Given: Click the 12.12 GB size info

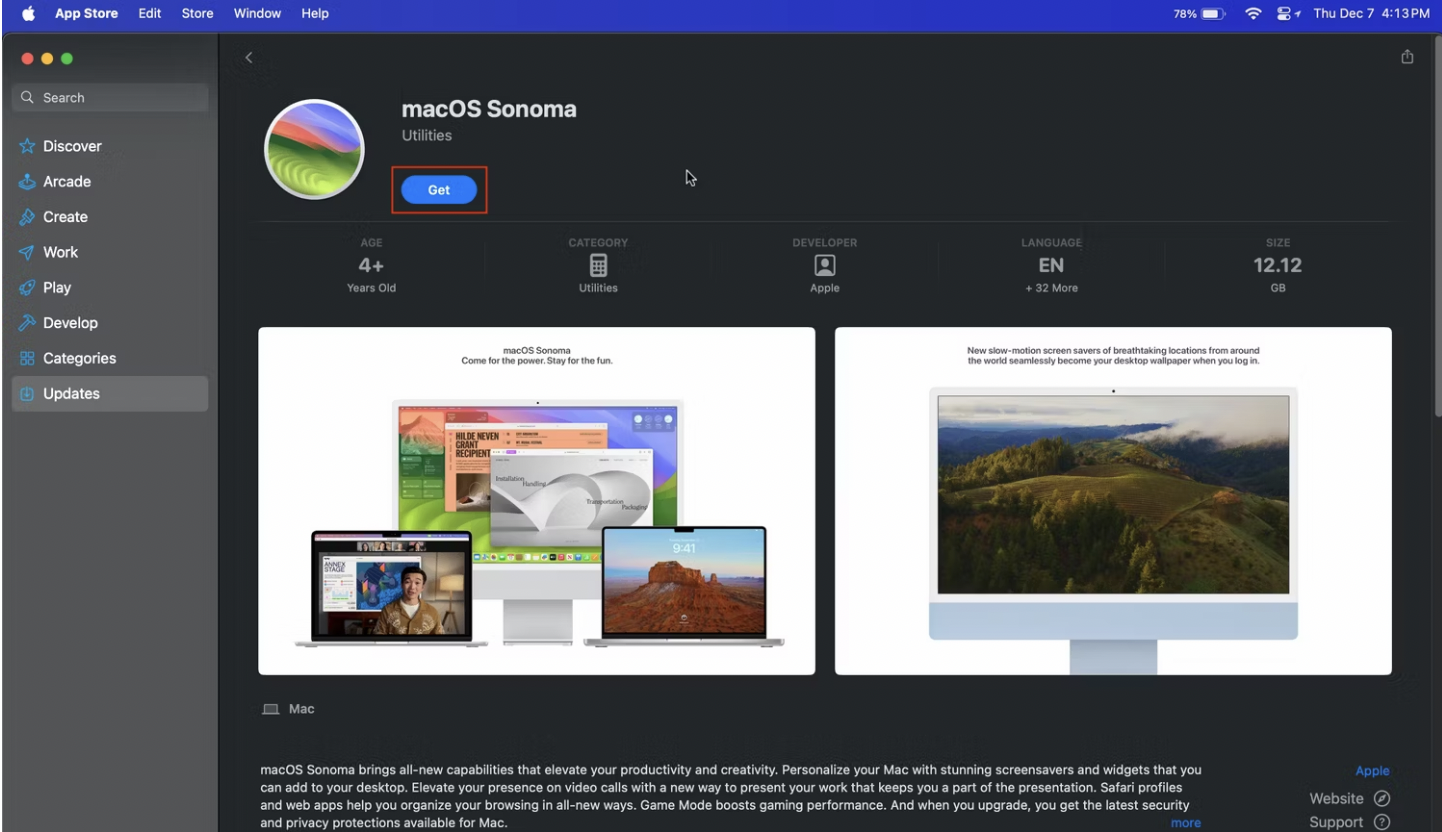Looking at the screenshot, I should pyautogui.click(x=1278, y=265).
